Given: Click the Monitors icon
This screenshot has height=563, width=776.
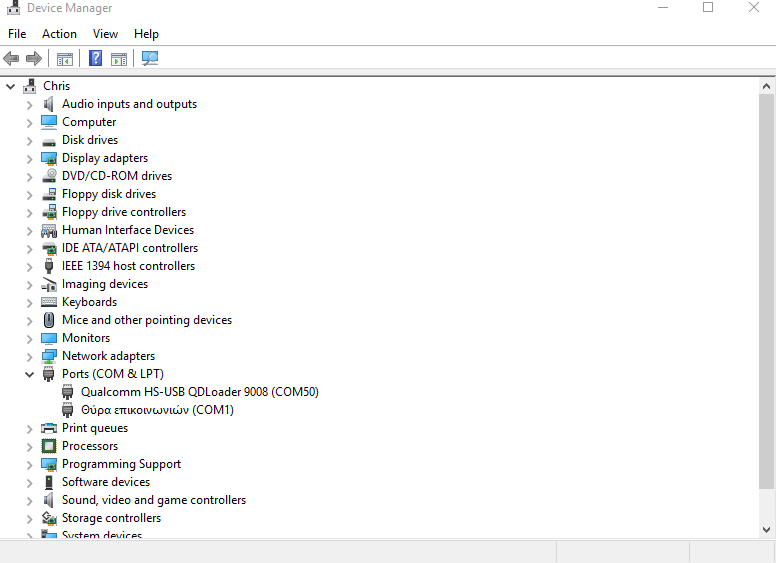Looking at the screenshot, I should click(x=48, y=338).
